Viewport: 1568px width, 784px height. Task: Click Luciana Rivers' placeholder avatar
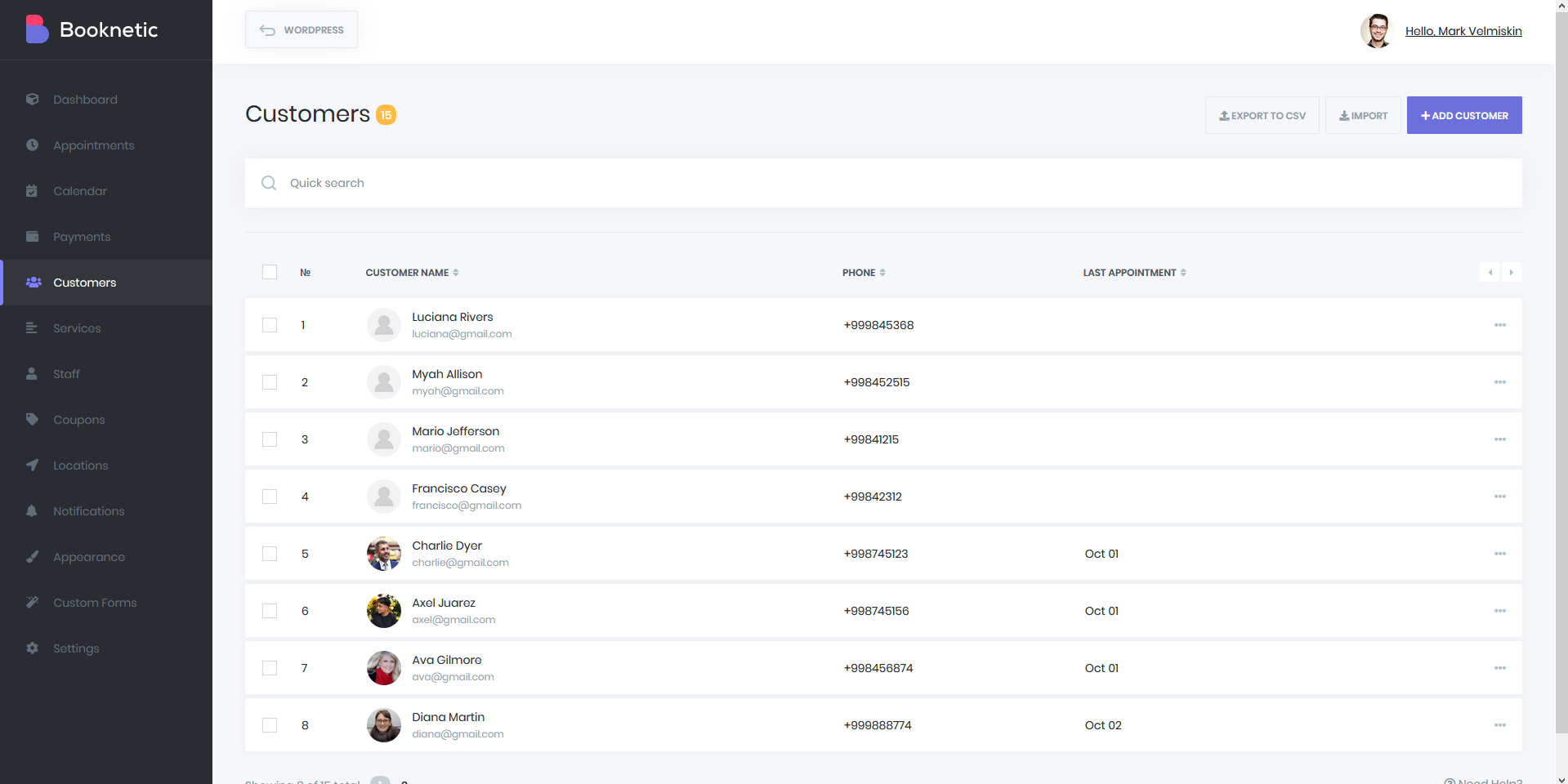(x=384, y=325)
